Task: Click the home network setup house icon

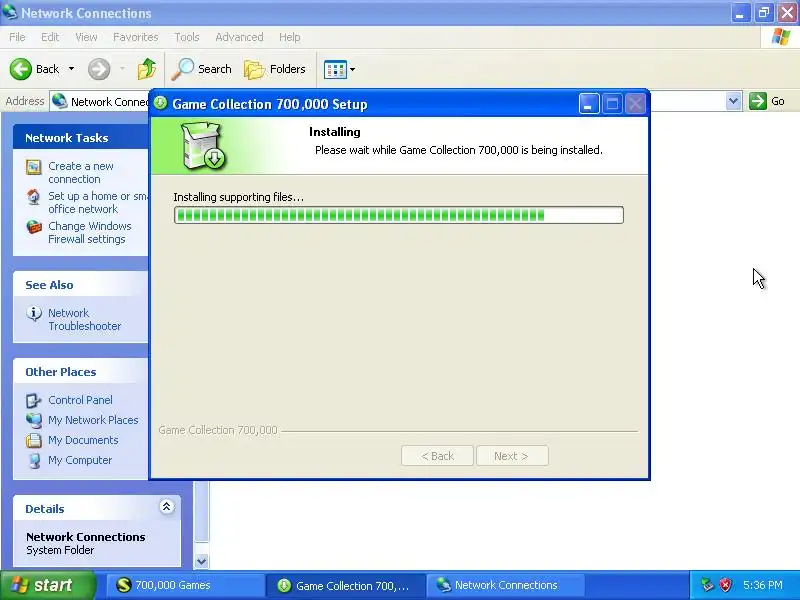Action: pyautogui.click(x=34, y=196)
